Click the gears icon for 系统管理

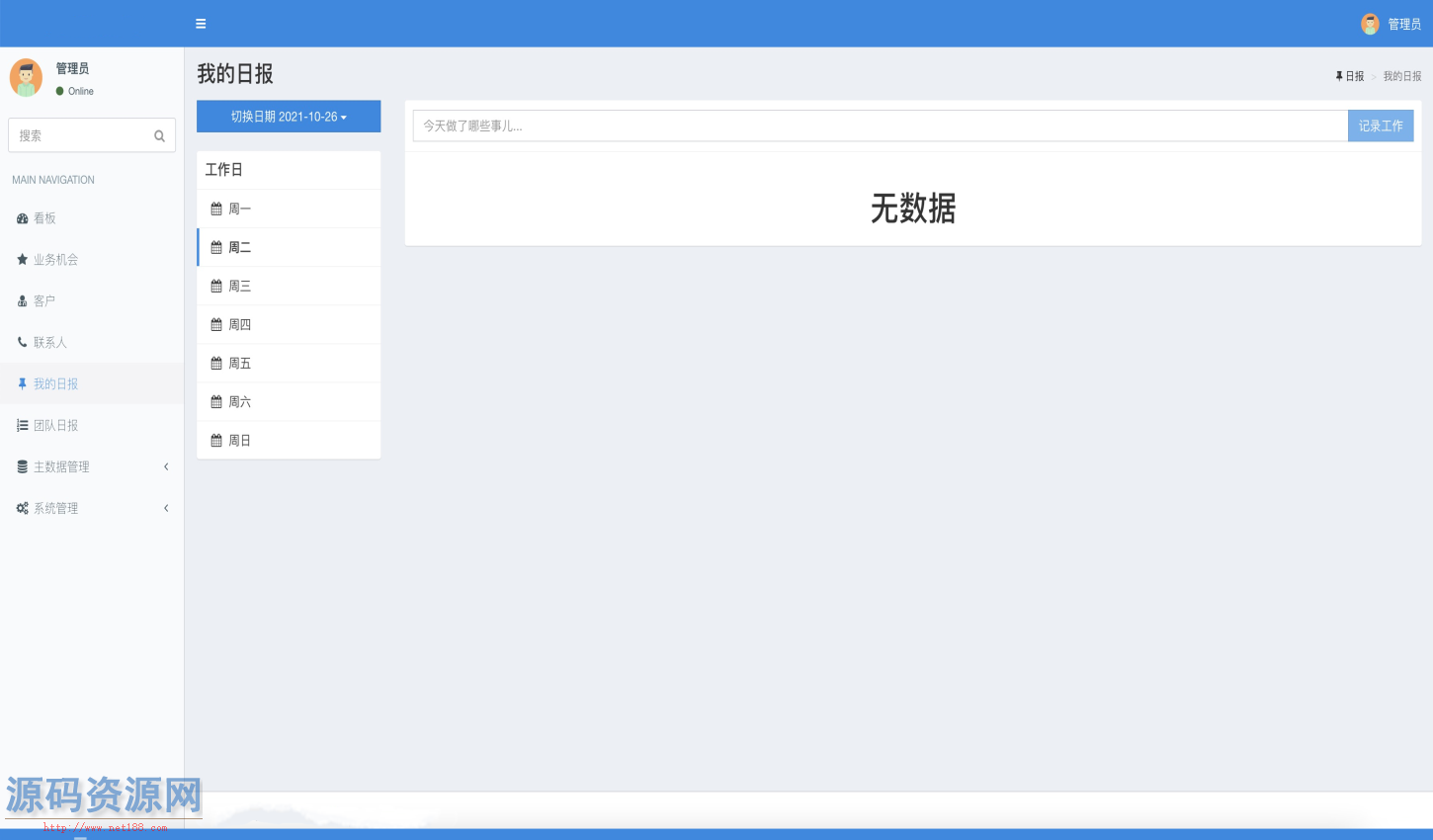click(x=22, y=509)
